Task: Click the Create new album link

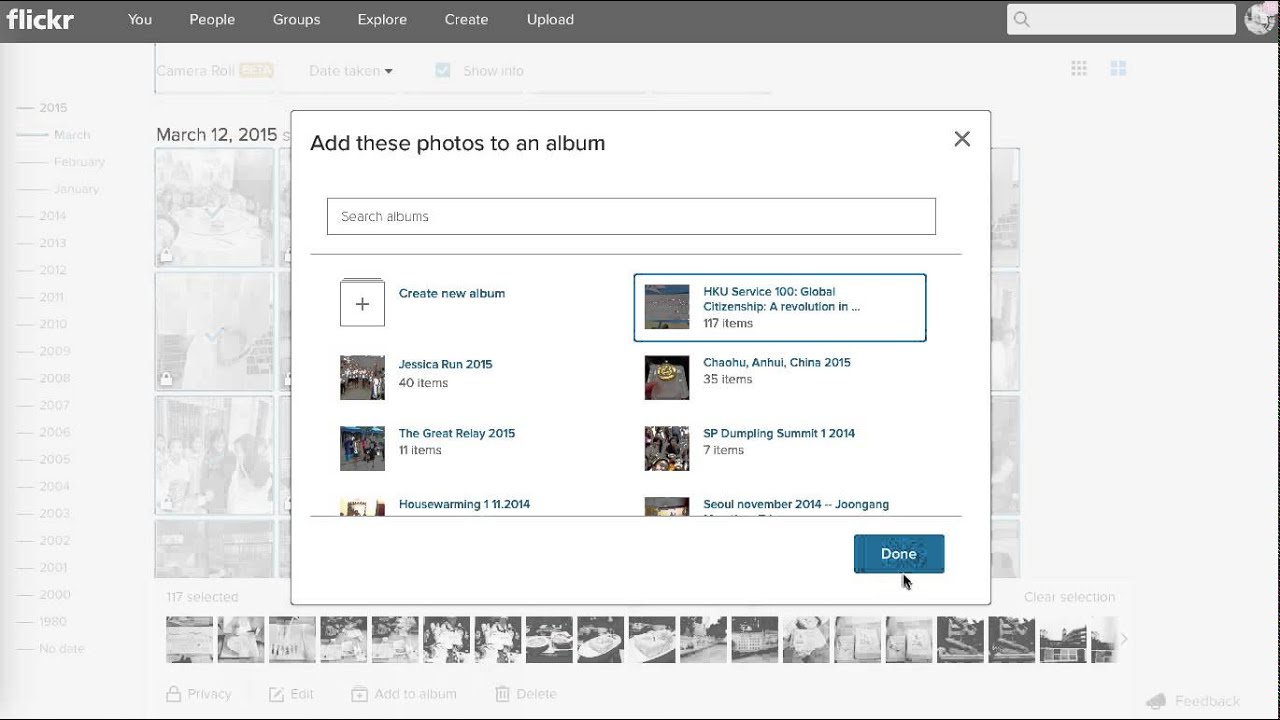Action: (x=452, y=293)
